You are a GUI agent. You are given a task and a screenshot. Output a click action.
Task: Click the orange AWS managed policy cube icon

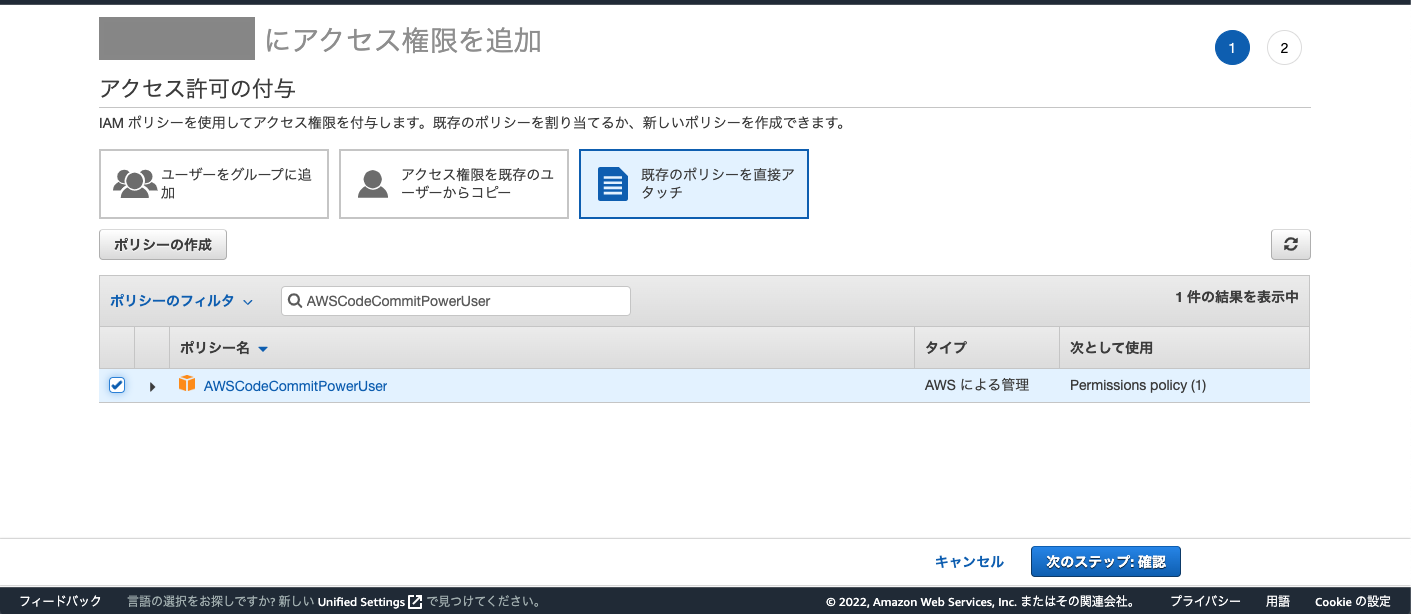point(187,384)
